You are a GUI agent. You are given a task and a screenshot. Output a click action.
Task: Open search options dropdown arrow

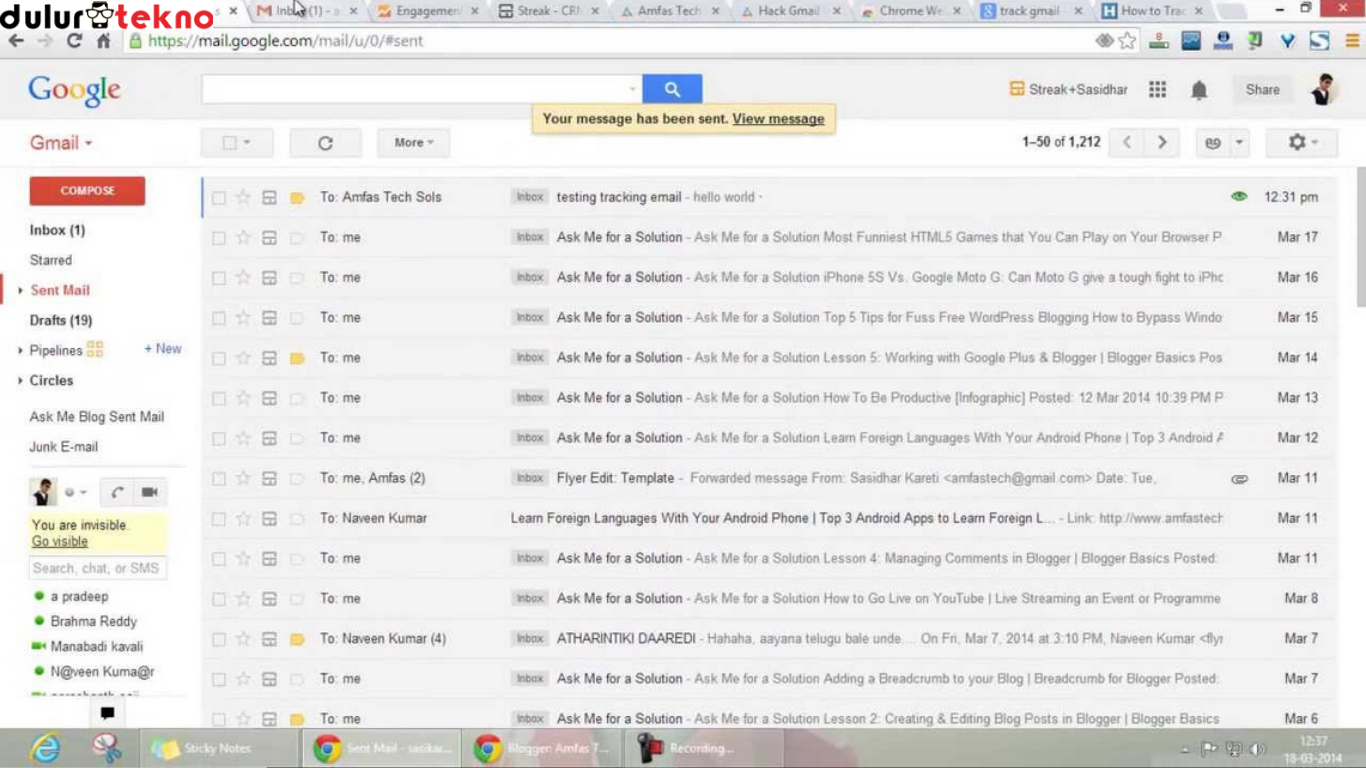click(x=632, y=89)
